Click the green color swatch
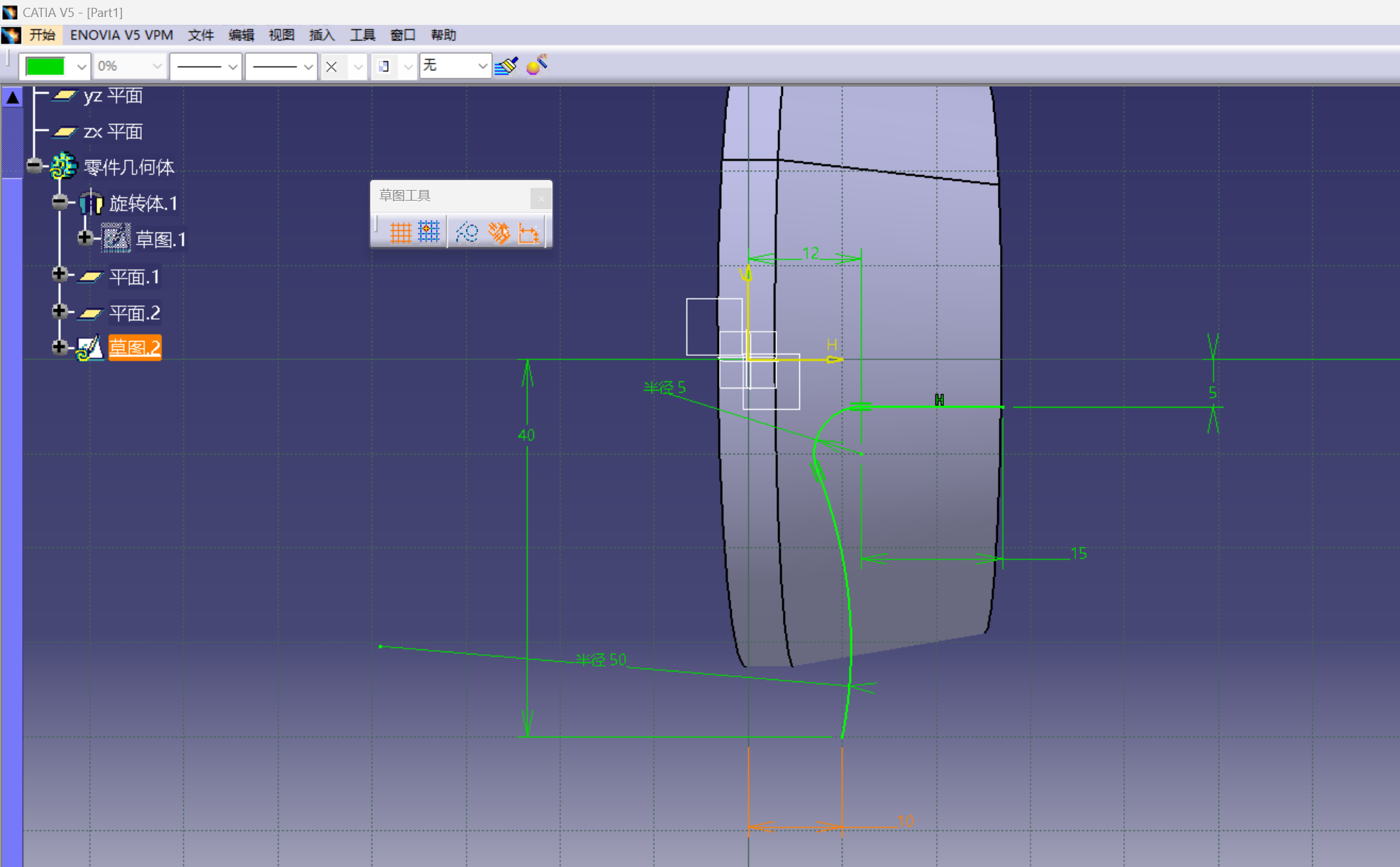1400x867 pixels. click(45, 67)
